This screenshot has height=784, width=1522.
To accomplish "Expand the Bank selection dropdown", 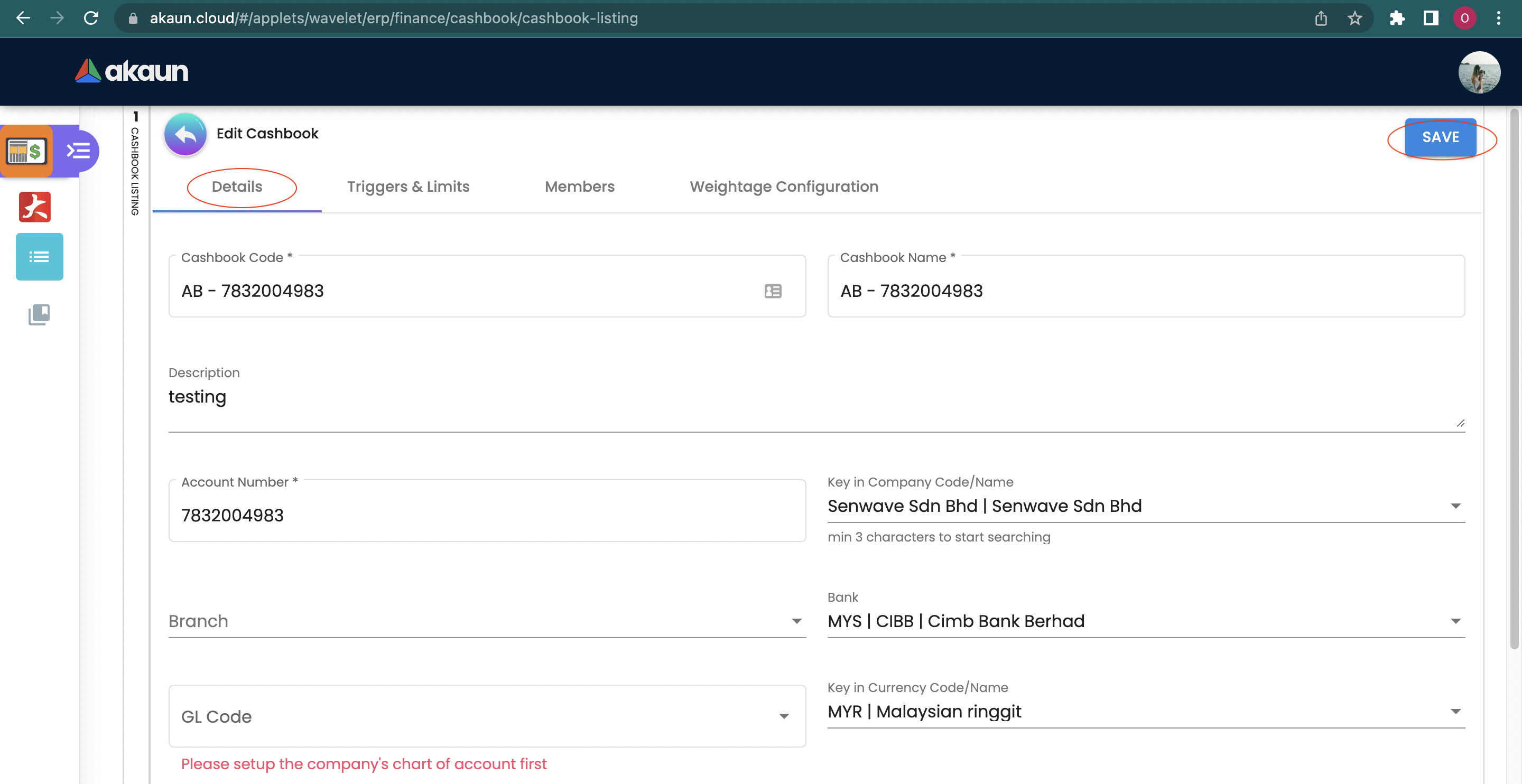I will pos(1455,621).
